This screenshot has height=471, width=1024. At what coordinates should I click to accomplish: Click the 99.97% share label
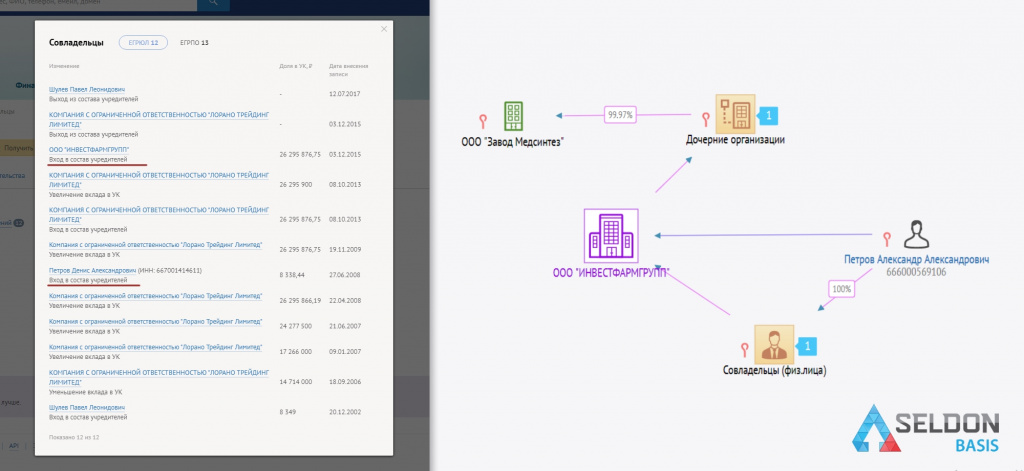(x=620, y=114)
